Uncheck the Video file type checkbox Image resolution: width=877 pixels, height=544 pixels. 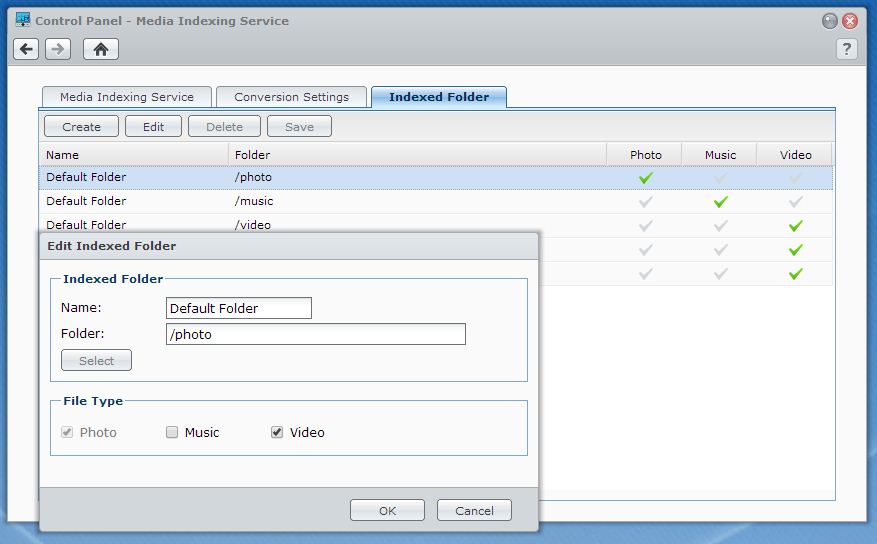[277, 433]
